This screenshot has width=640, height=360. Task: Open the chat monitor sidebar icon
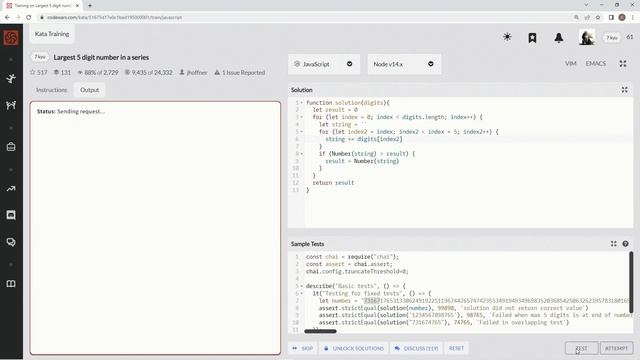tap(11, 215)
